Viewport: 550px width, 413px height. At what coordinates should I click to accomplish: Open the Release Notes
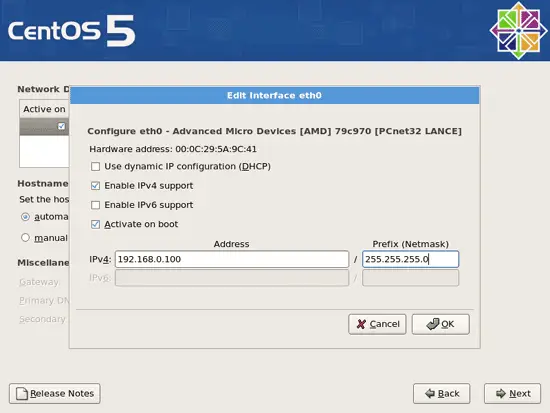coord(55,393)
